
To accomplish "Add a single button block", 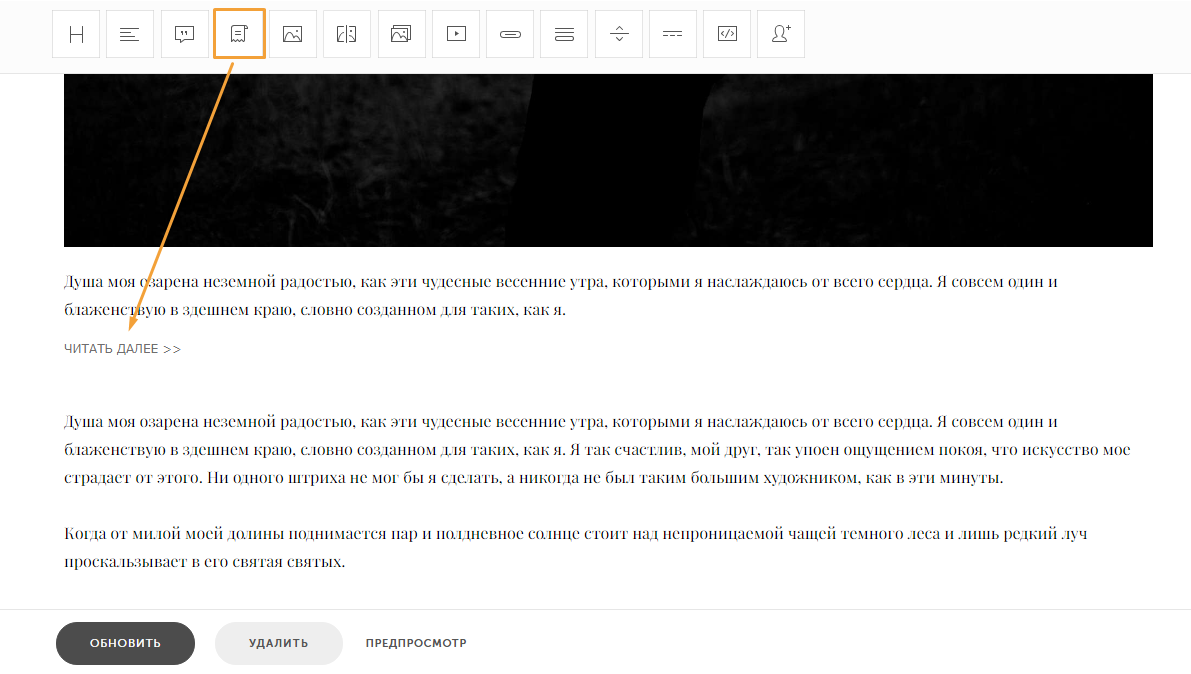I will [x=510, y=34].
